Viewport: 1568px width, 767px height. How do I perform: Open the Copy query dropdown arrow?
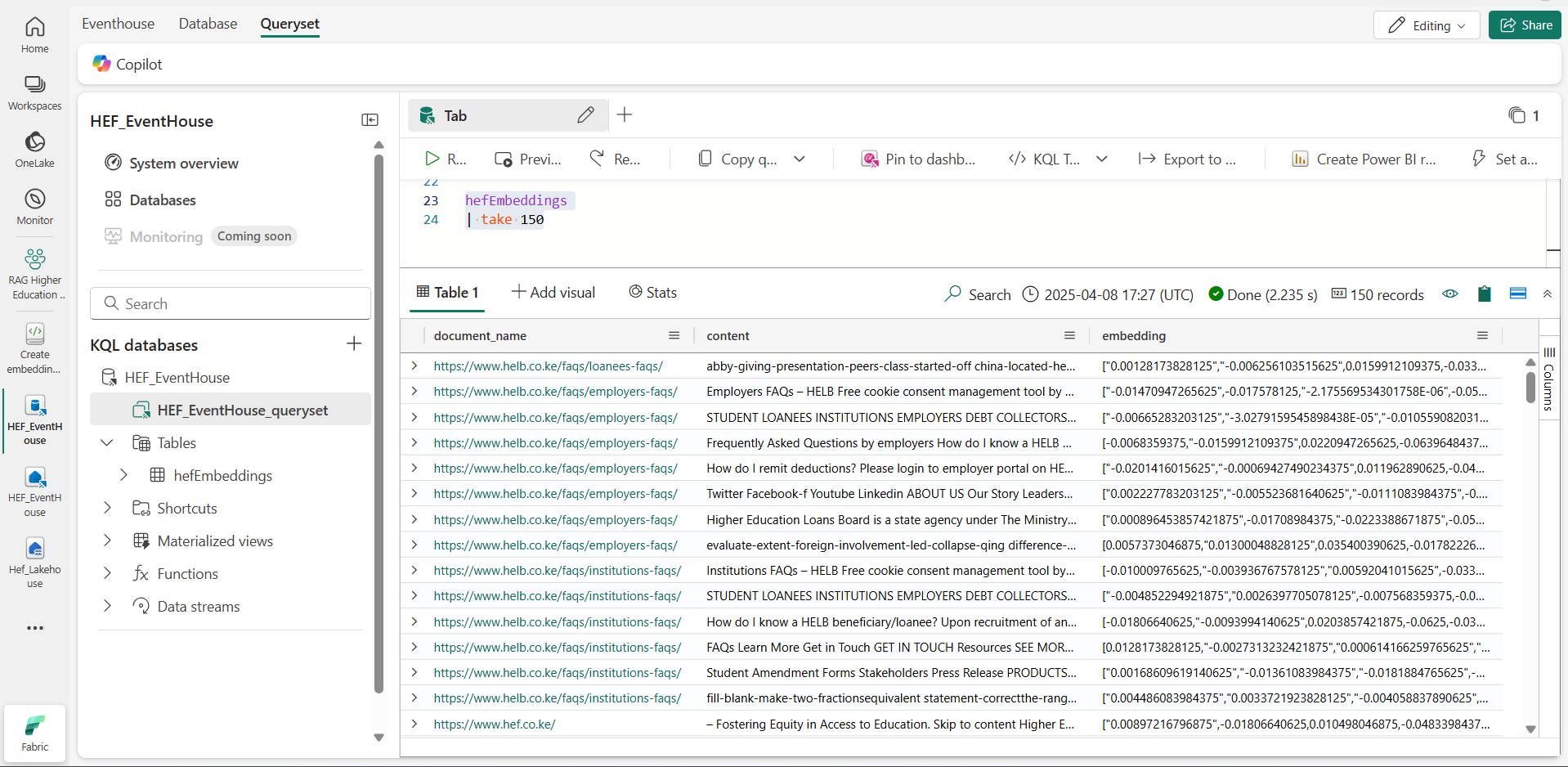click(800, 159)
